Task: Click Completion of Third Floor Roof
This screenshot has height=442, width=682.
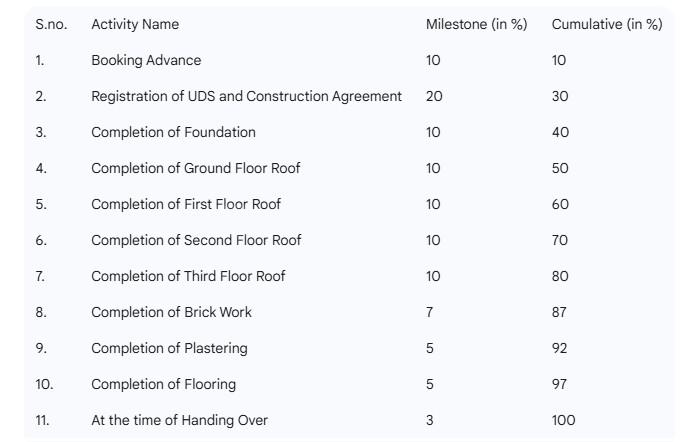Action: tap(188, 276)
